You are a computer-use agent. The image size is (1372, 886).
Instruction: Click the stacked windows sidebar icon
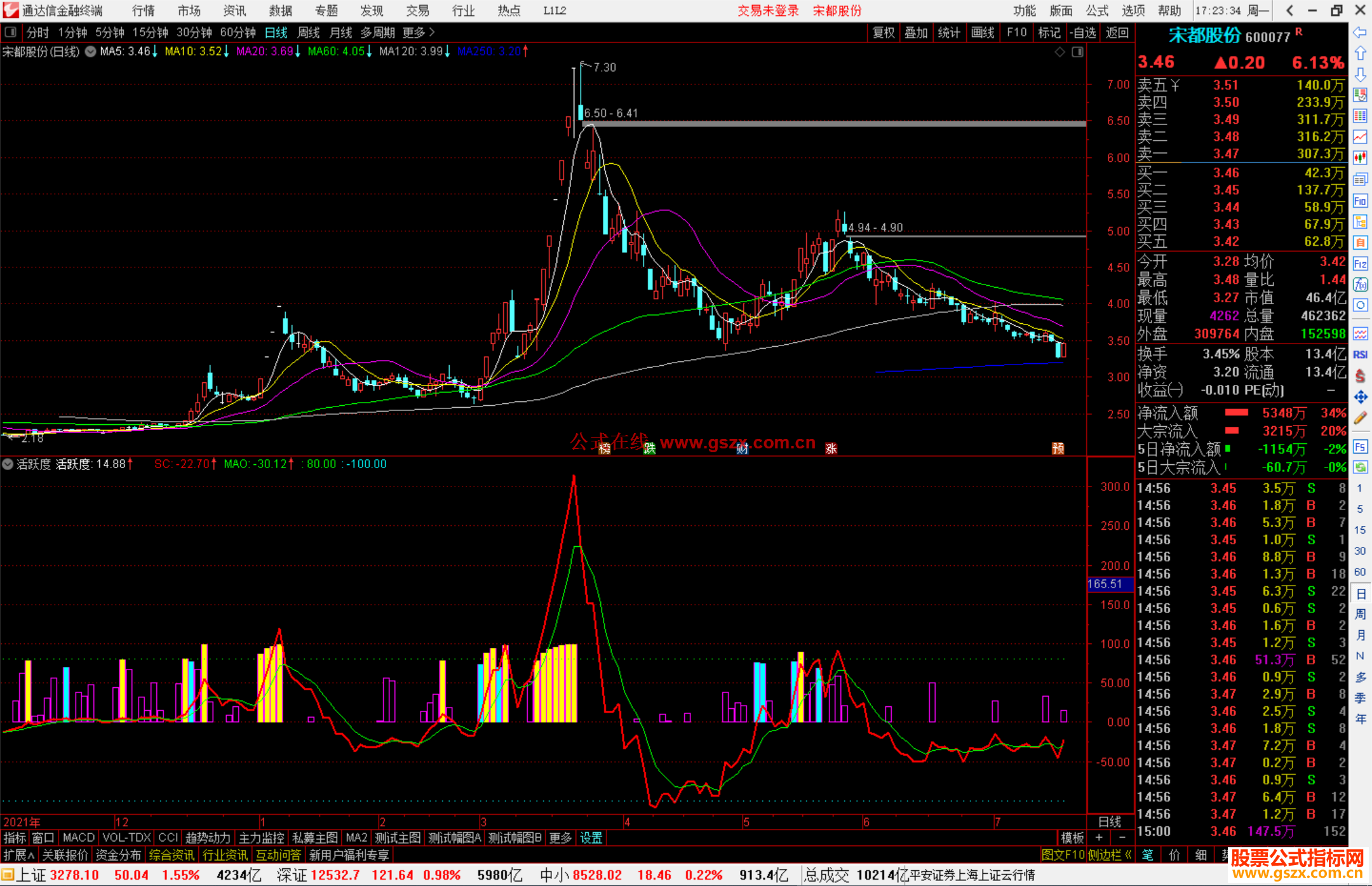1360,180
